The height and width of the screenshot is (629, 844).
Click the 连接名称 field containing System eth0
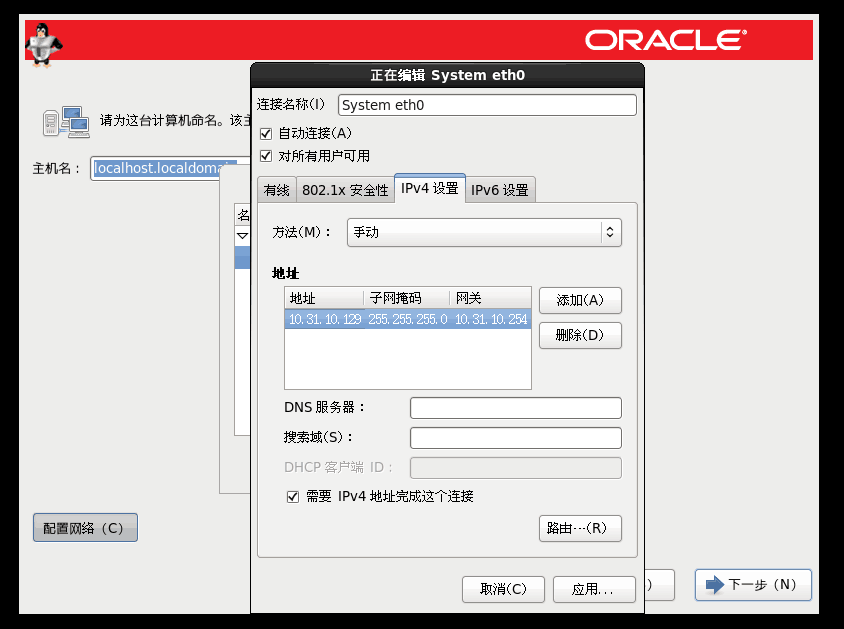click(487, 105)
